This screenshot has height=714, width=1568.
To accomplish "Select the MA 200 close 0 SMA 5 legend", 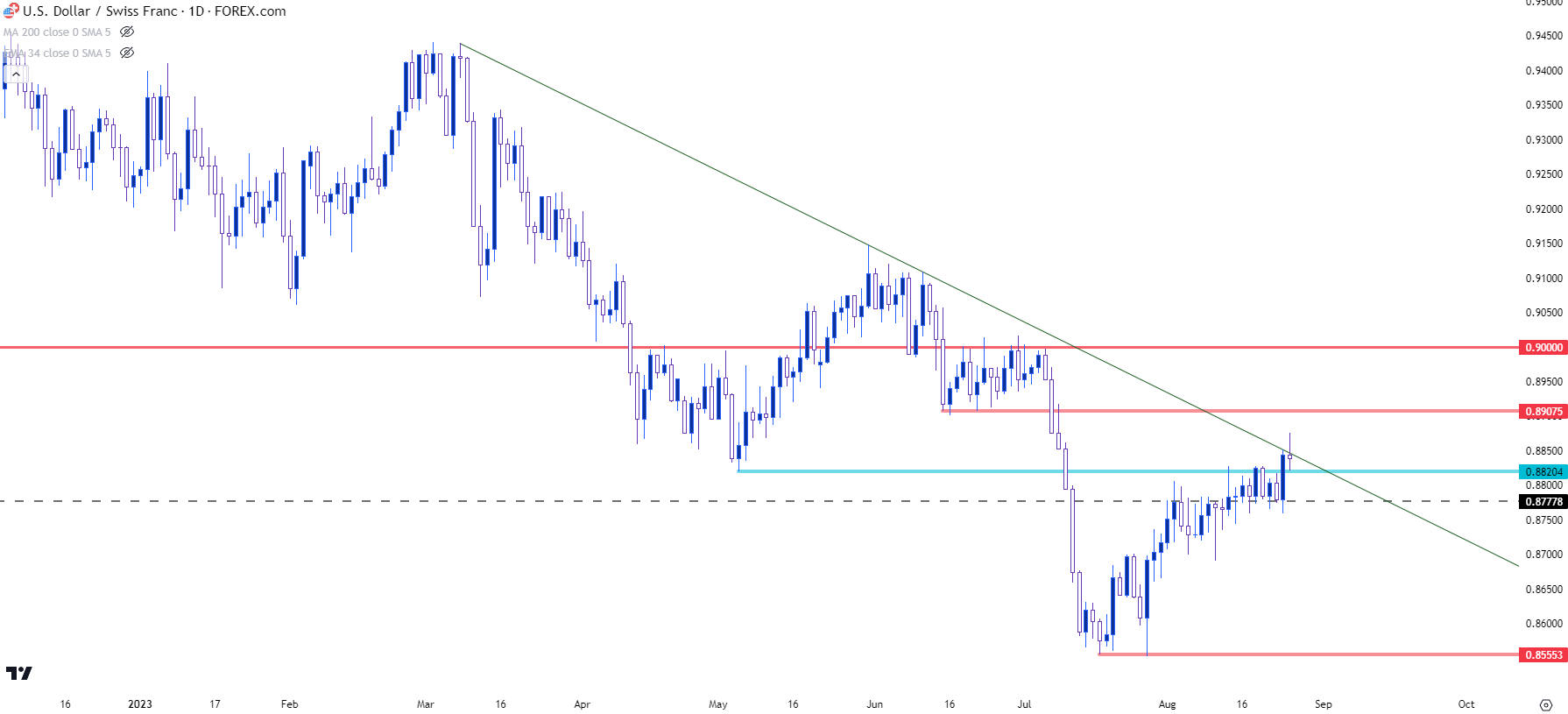I will click(x=57, y=32).
